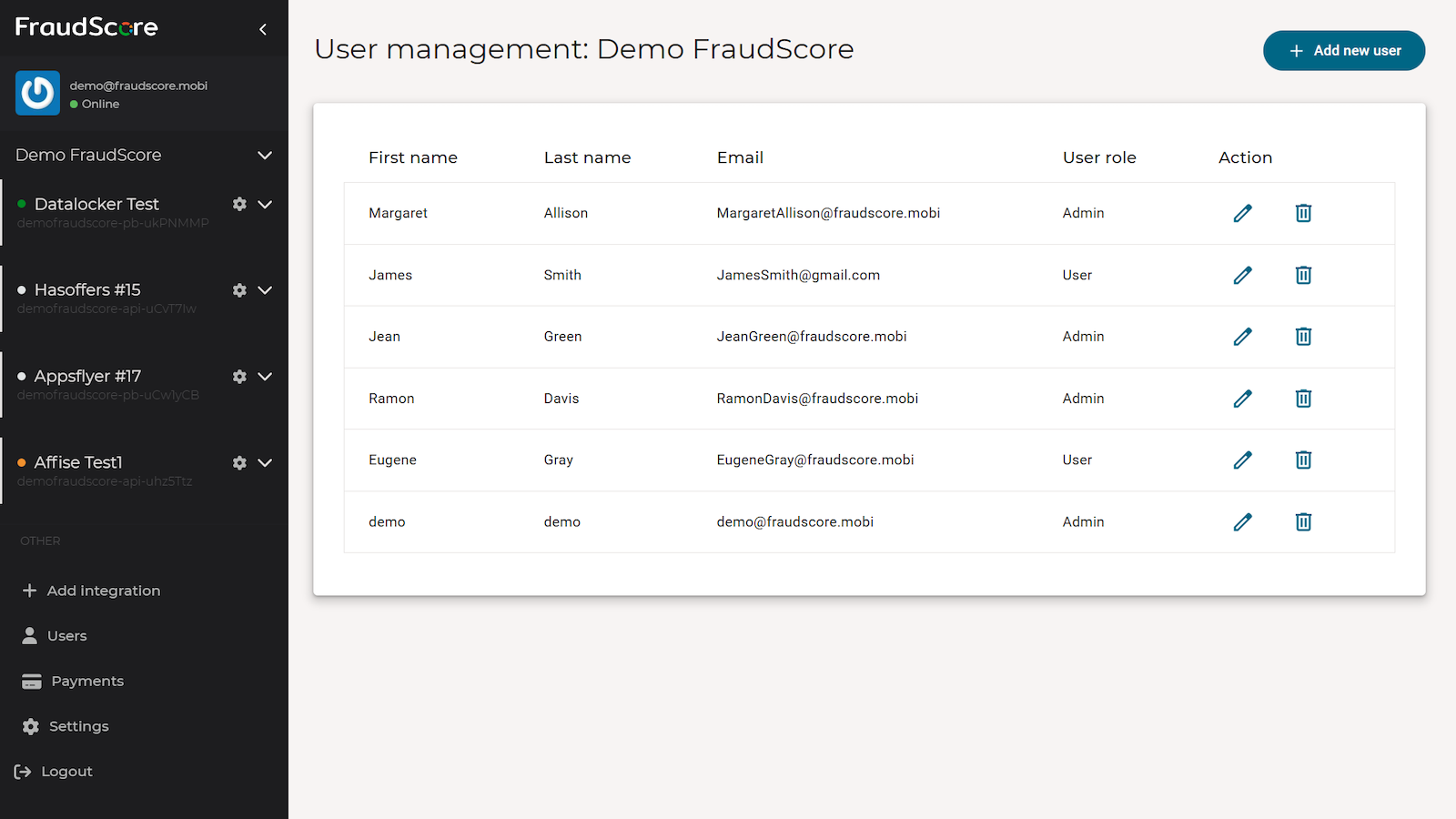Click the Online status indicator

pyautogui.click(x=95, y=104)
